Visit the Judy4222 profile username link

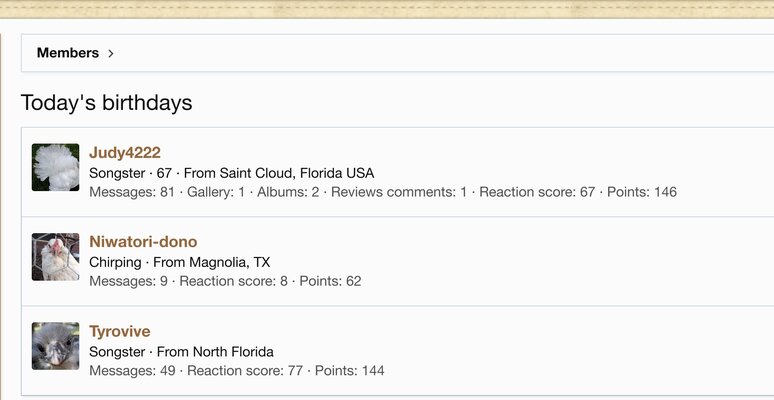point(125,153)
